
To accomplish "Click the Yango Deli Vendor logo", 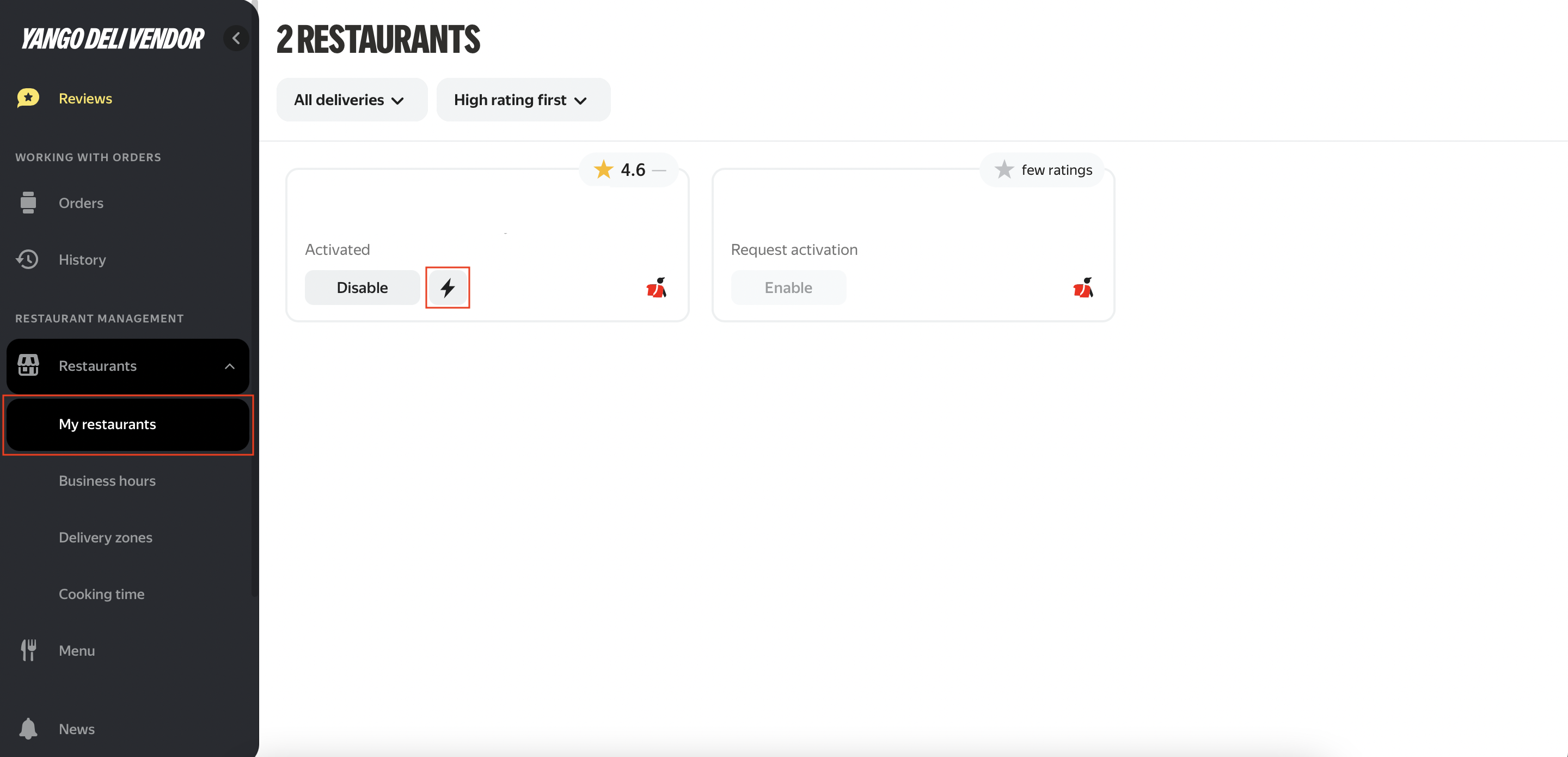I will (x=113, y=39).
